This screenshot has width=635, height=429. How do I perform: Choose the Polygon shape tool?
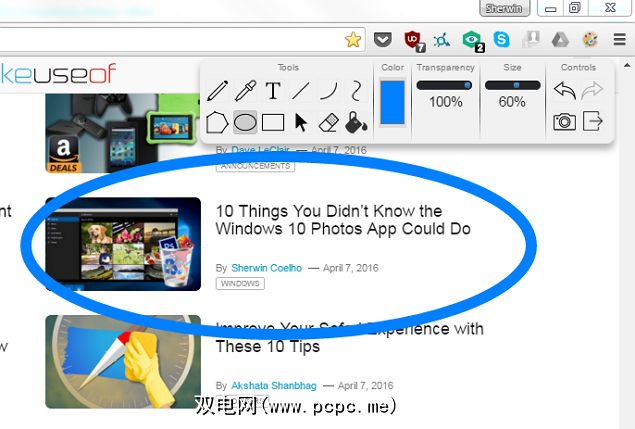pos(217,122)
